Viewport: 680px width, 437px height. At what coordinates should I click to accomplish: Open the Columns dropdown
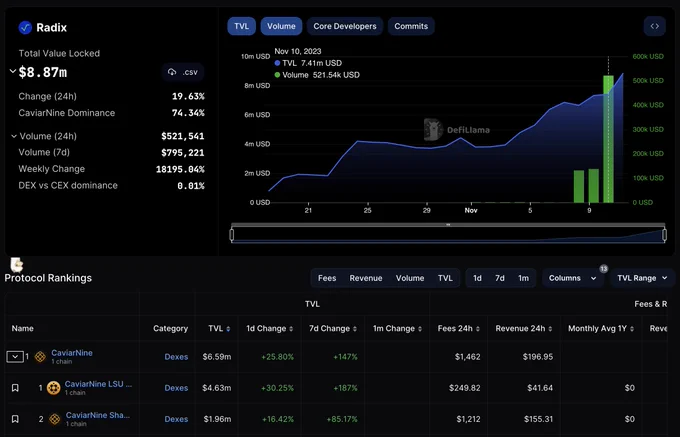pyautogui.click(x=572, y=278)
